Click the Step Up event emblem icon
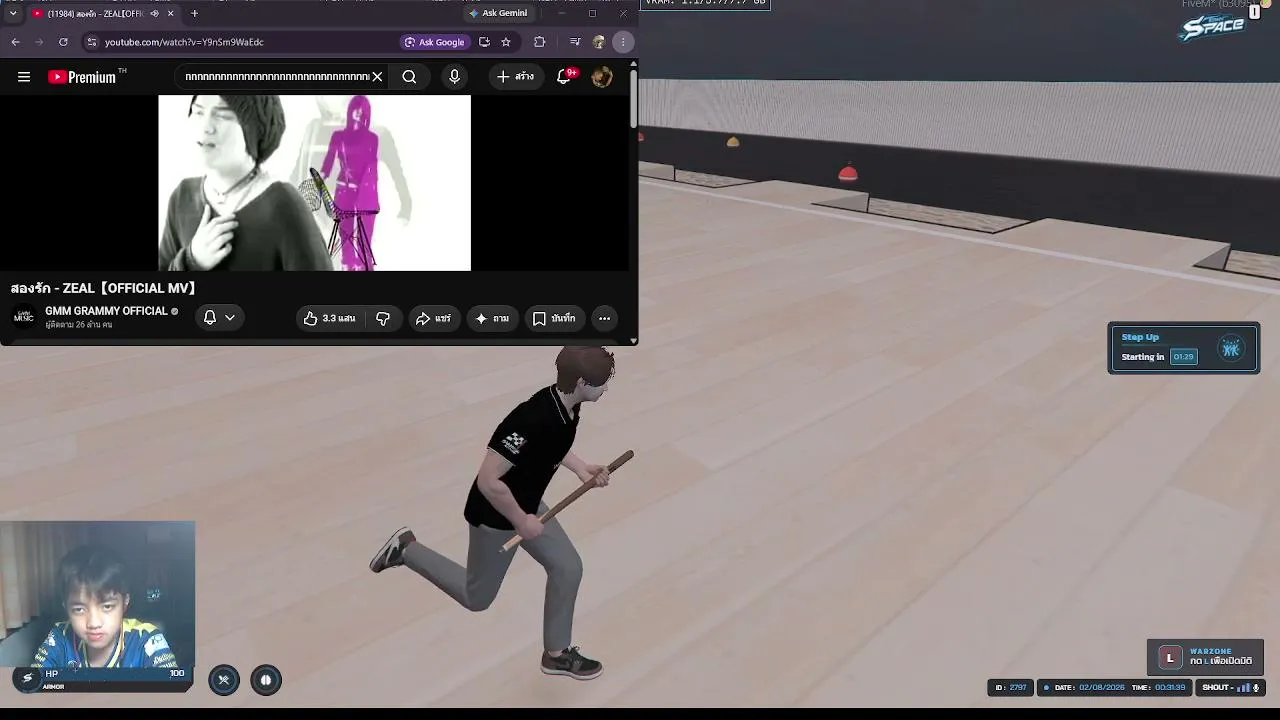This screenshot has height=720, width=1280. (1231, 348)
